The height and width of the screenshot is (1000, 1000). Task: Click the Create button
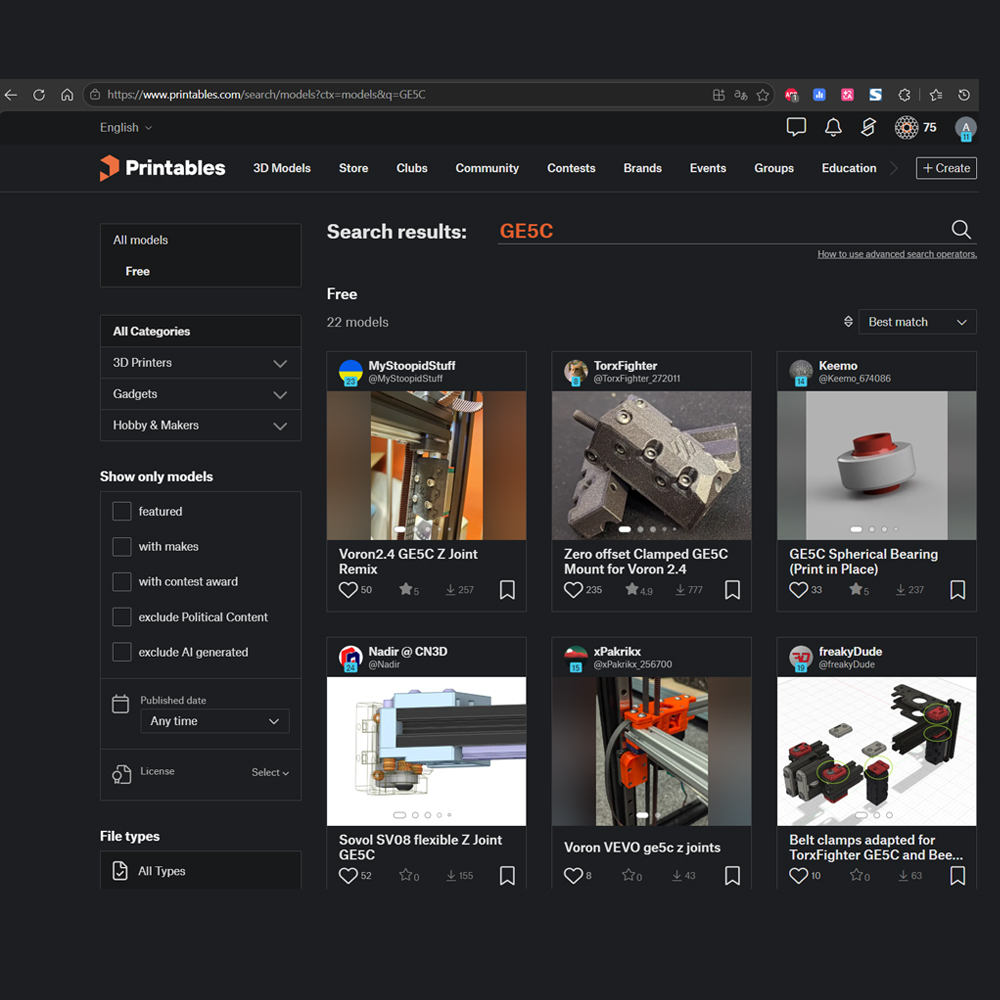click(946, 168)
